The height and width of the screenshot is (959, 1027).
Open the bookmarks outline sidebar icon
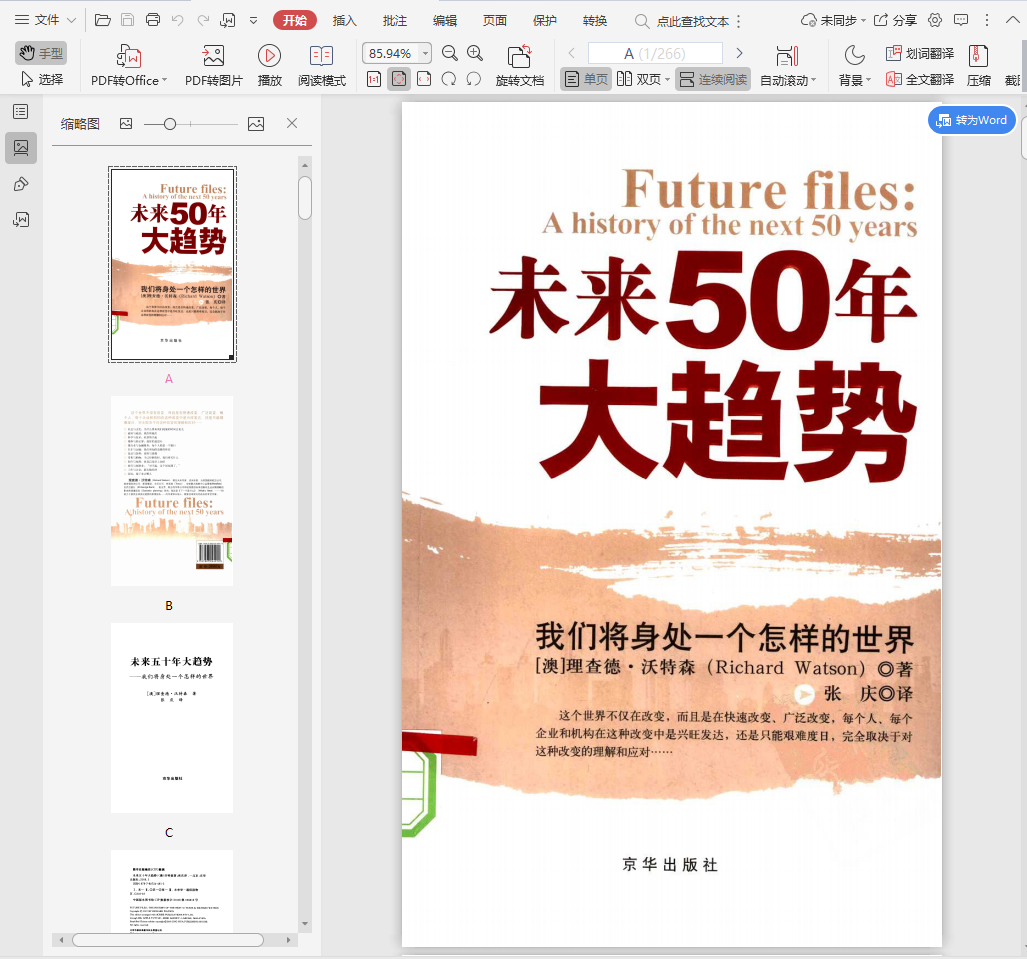click(21, 112)
